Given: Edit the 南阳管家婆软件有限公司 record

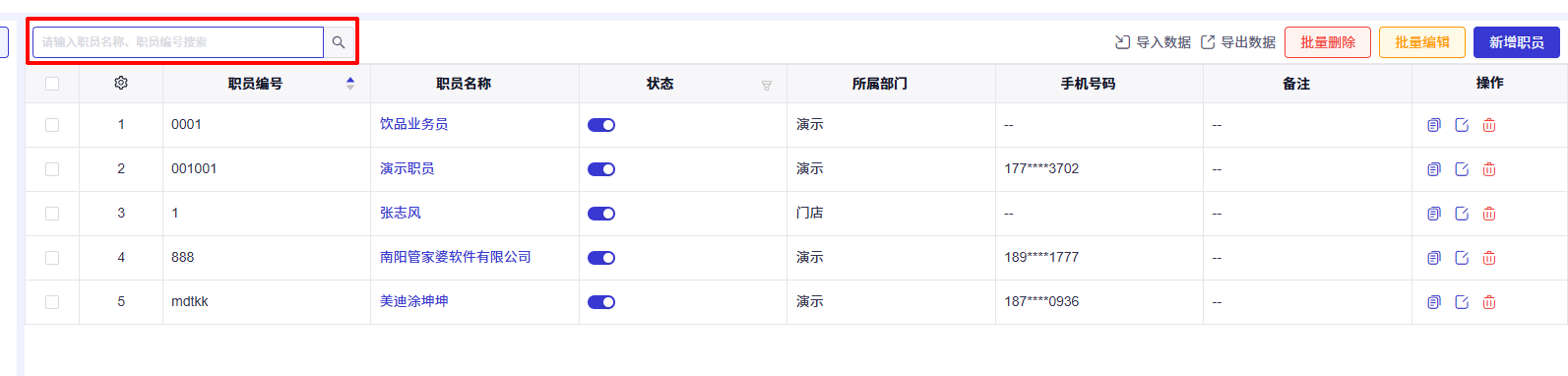Looking at the screenshot, I should (x=1462, y=258).
